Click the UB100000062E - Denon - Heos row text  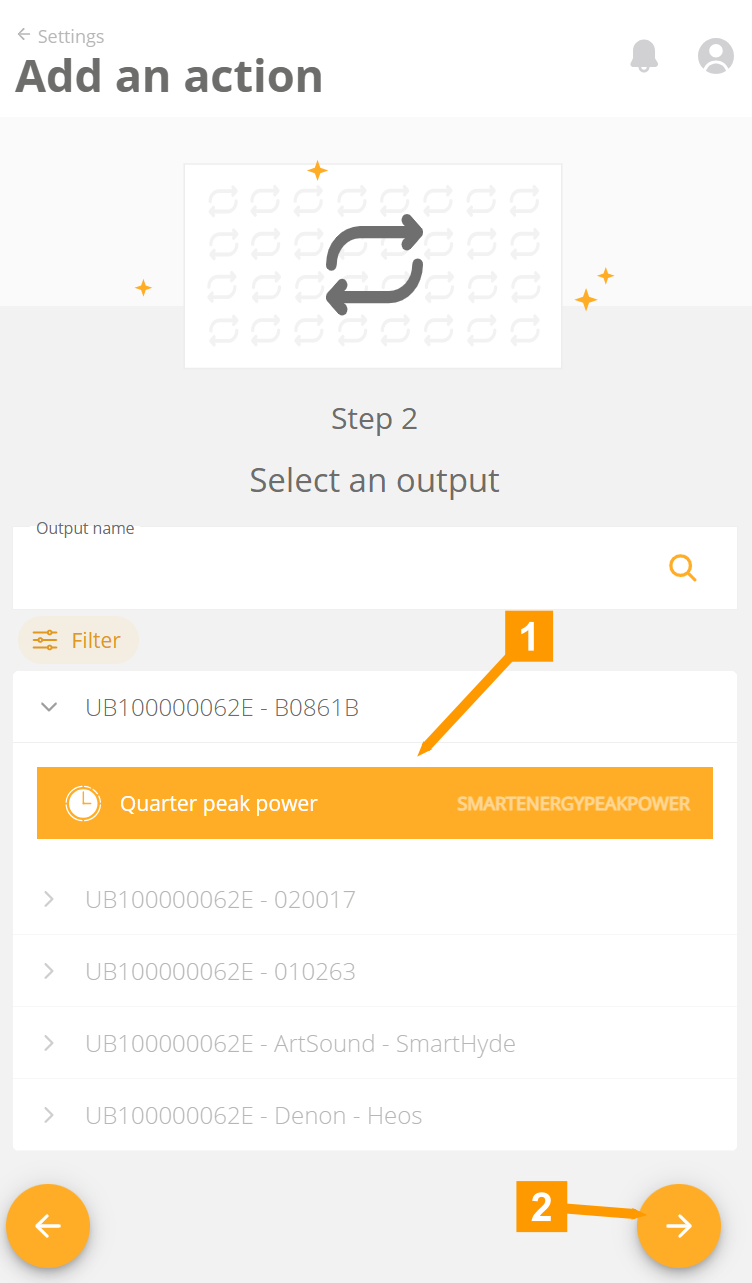coord(254,1115)
